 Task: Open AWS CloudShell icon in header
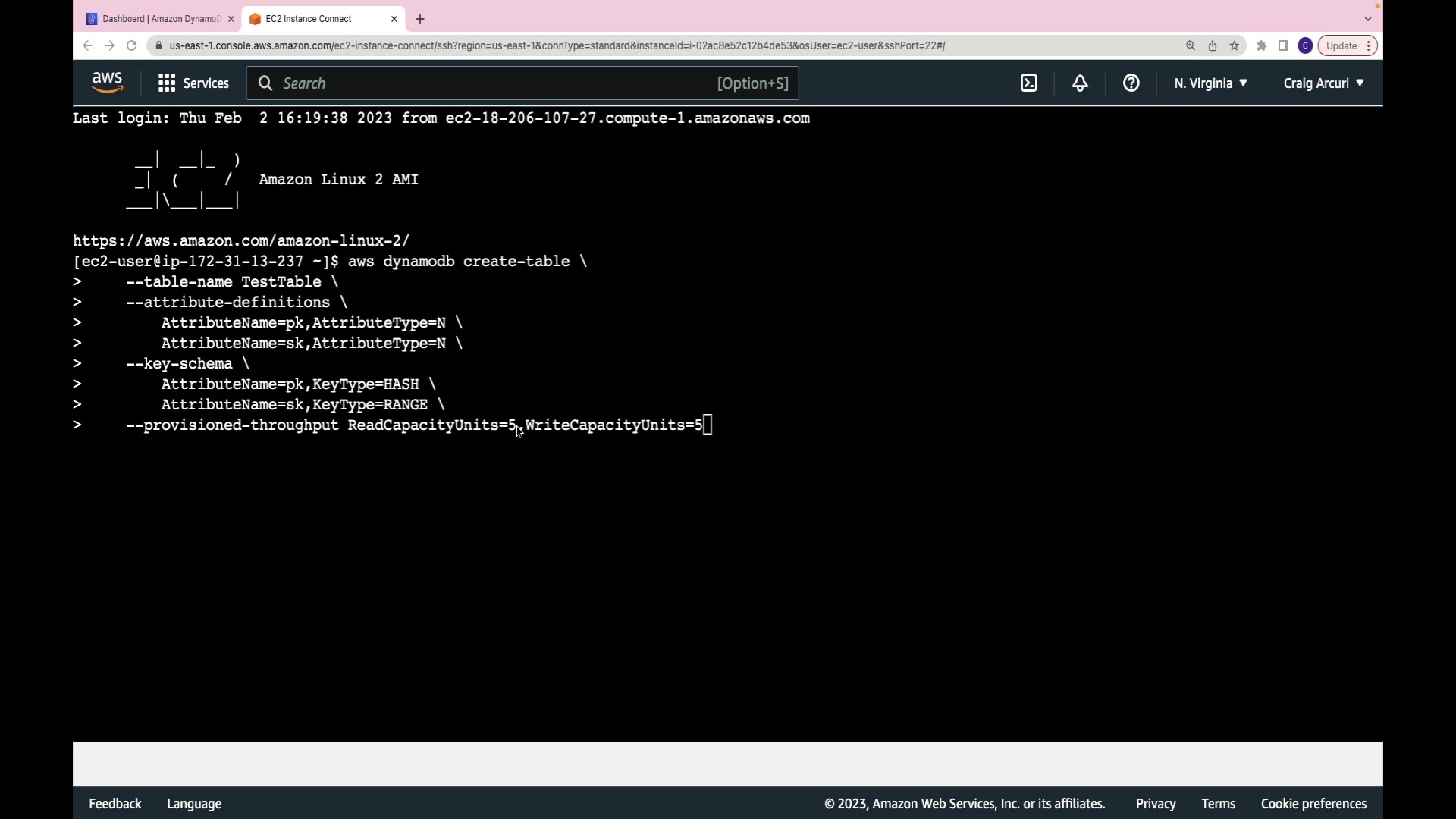(x=1028, y=83)
